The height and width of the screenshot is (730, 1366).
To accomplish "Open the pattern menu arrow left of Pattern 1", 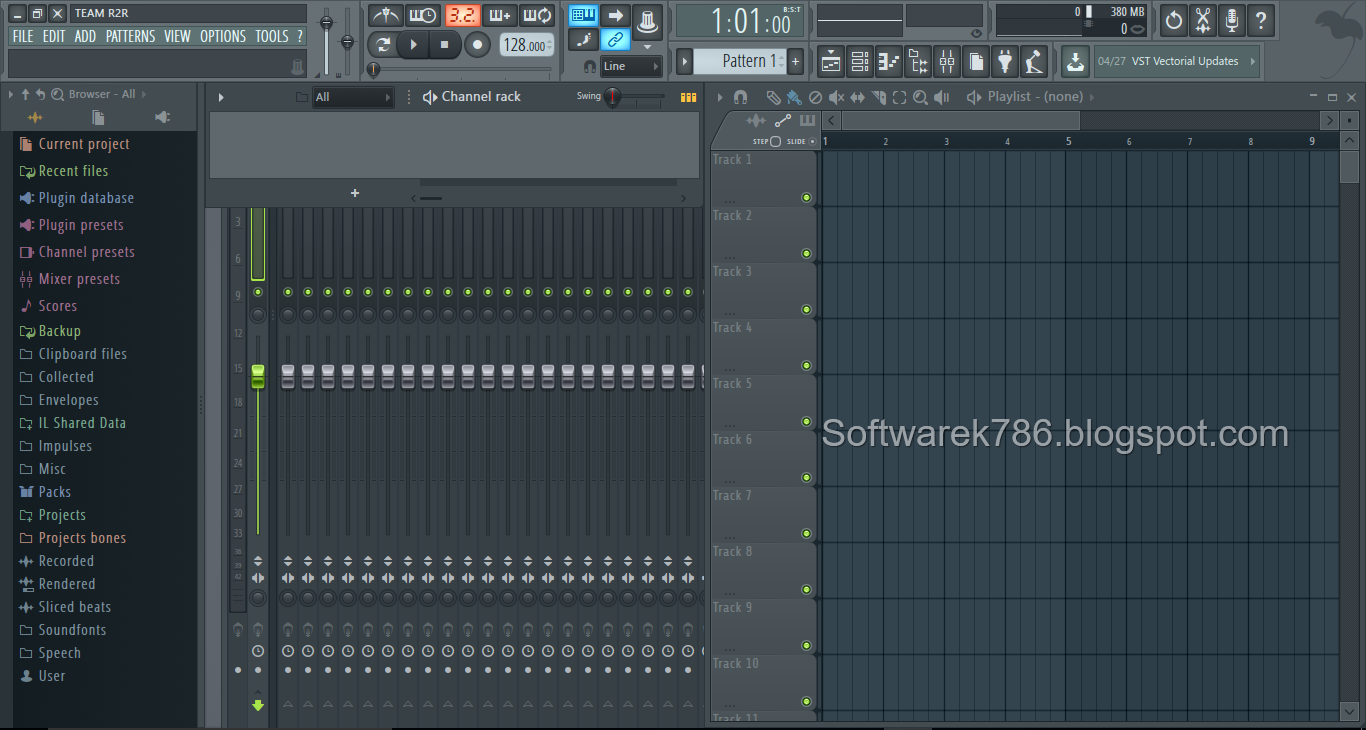I will [684, 61].
